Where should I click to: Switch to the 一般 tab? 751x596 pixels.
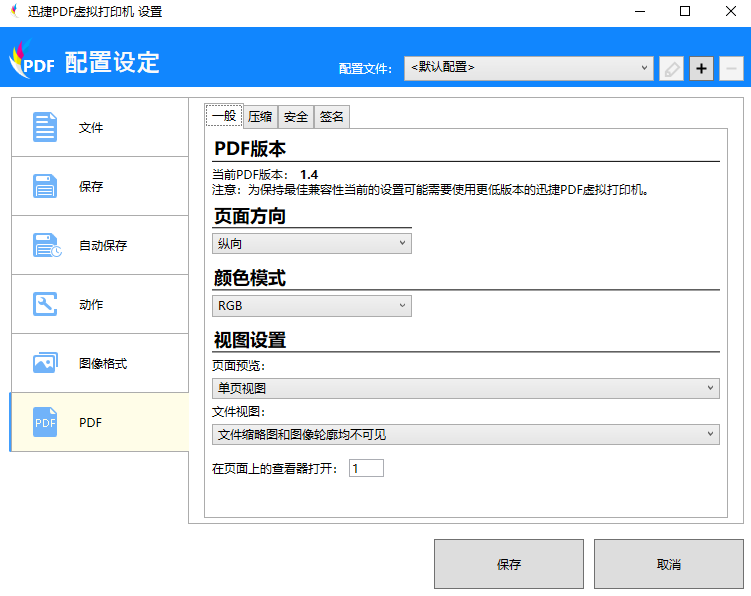click(x=224, y=116)
